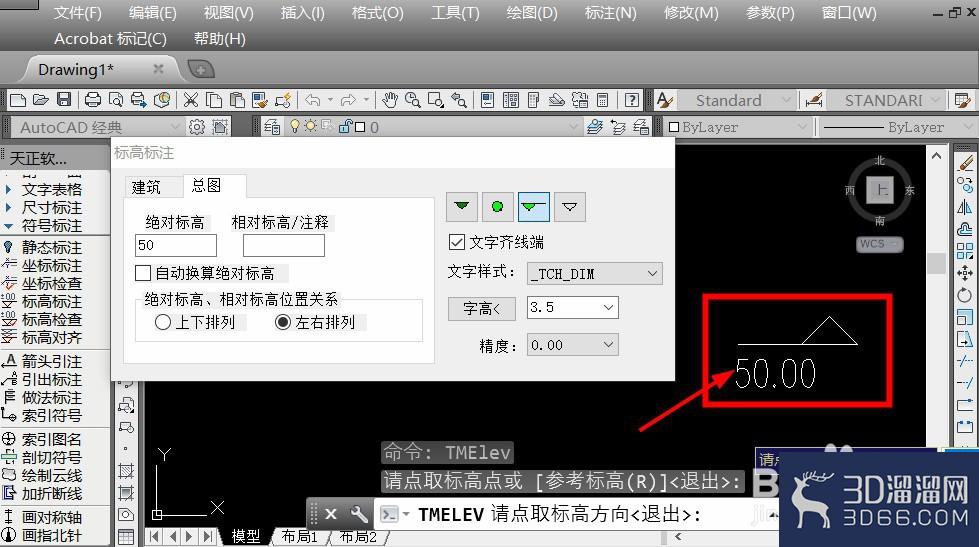Uncheck 文字齐线端 checkbox
This screenshot has height=547, width=979.
(457, 242)
